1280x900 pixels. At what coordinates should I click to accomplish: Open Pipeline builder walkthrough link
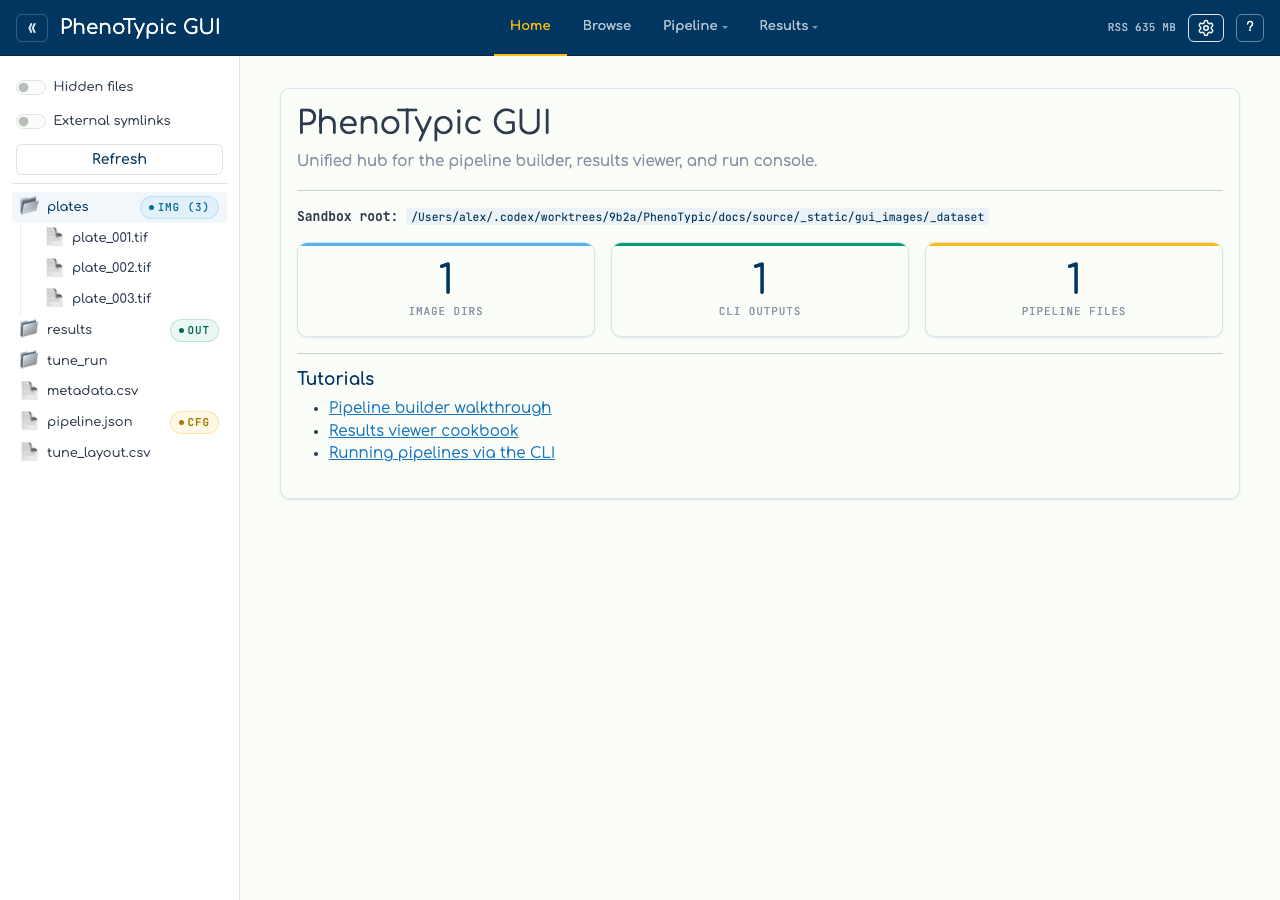point(440,408)
